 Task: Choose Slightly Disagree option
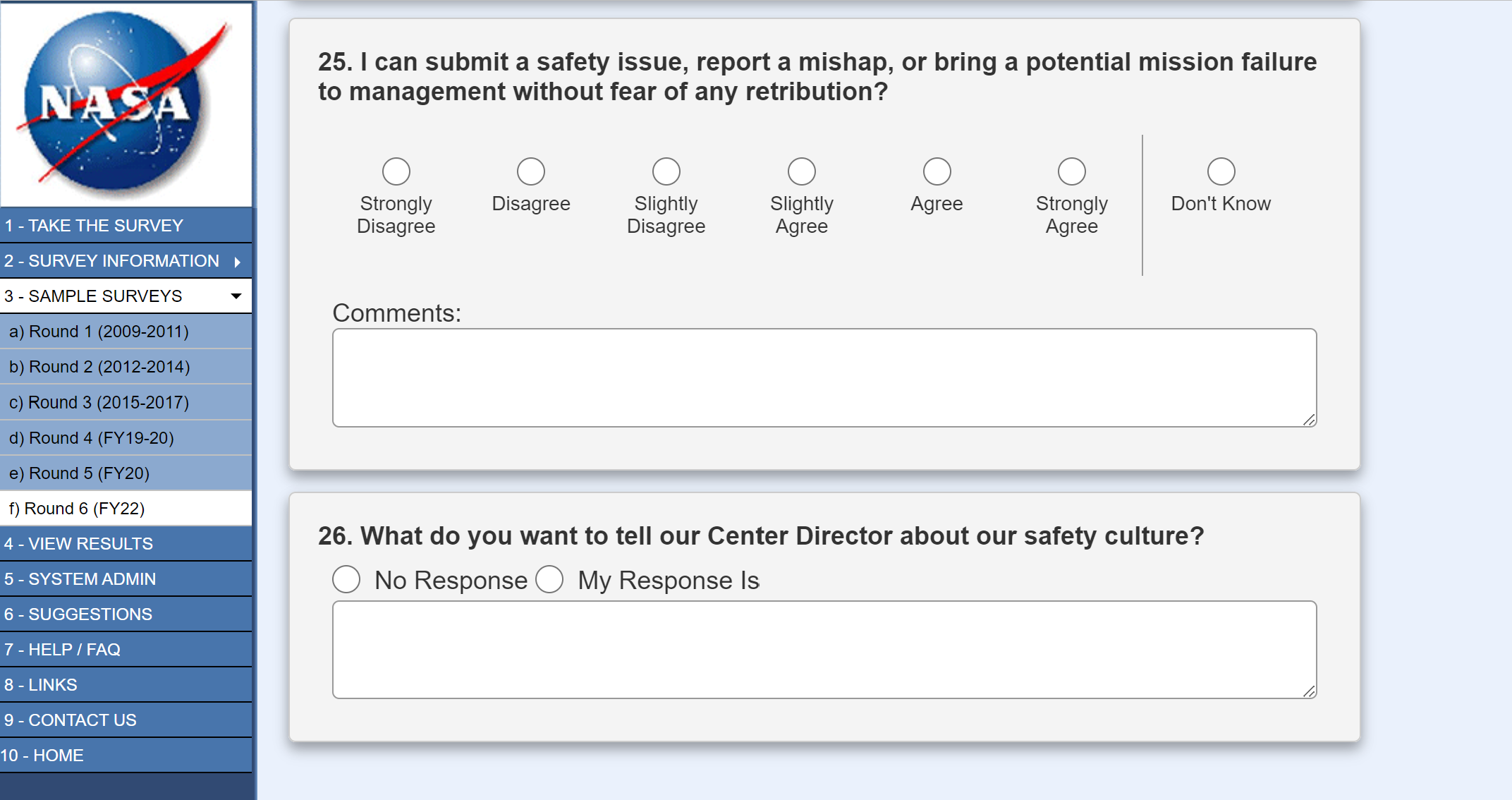coord(666,171)
